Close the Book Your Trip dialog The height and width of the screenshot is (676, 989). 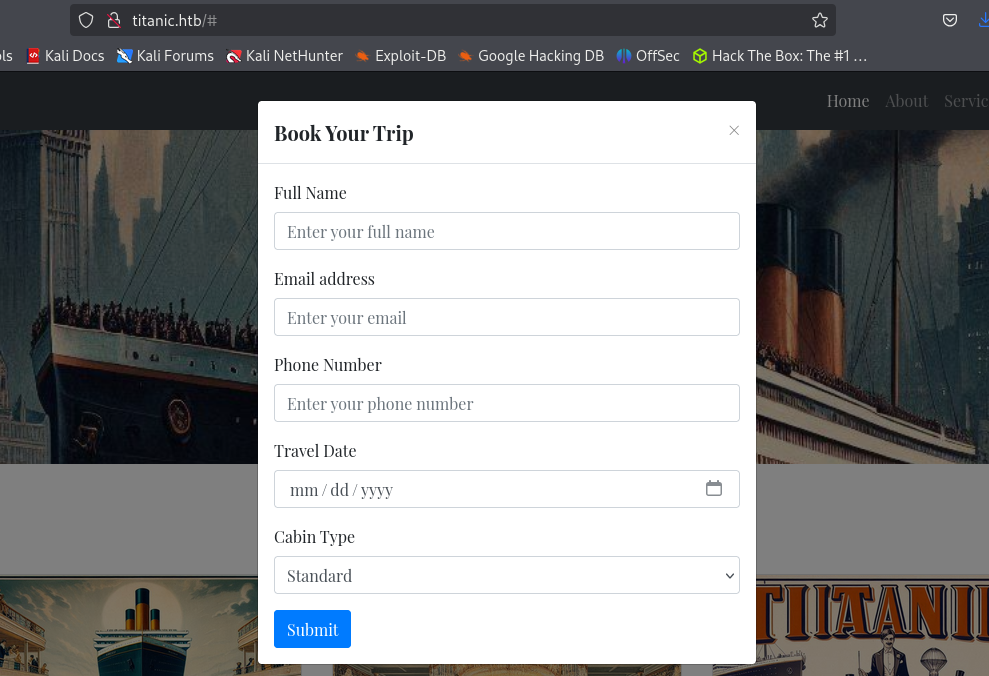[734, 131]
